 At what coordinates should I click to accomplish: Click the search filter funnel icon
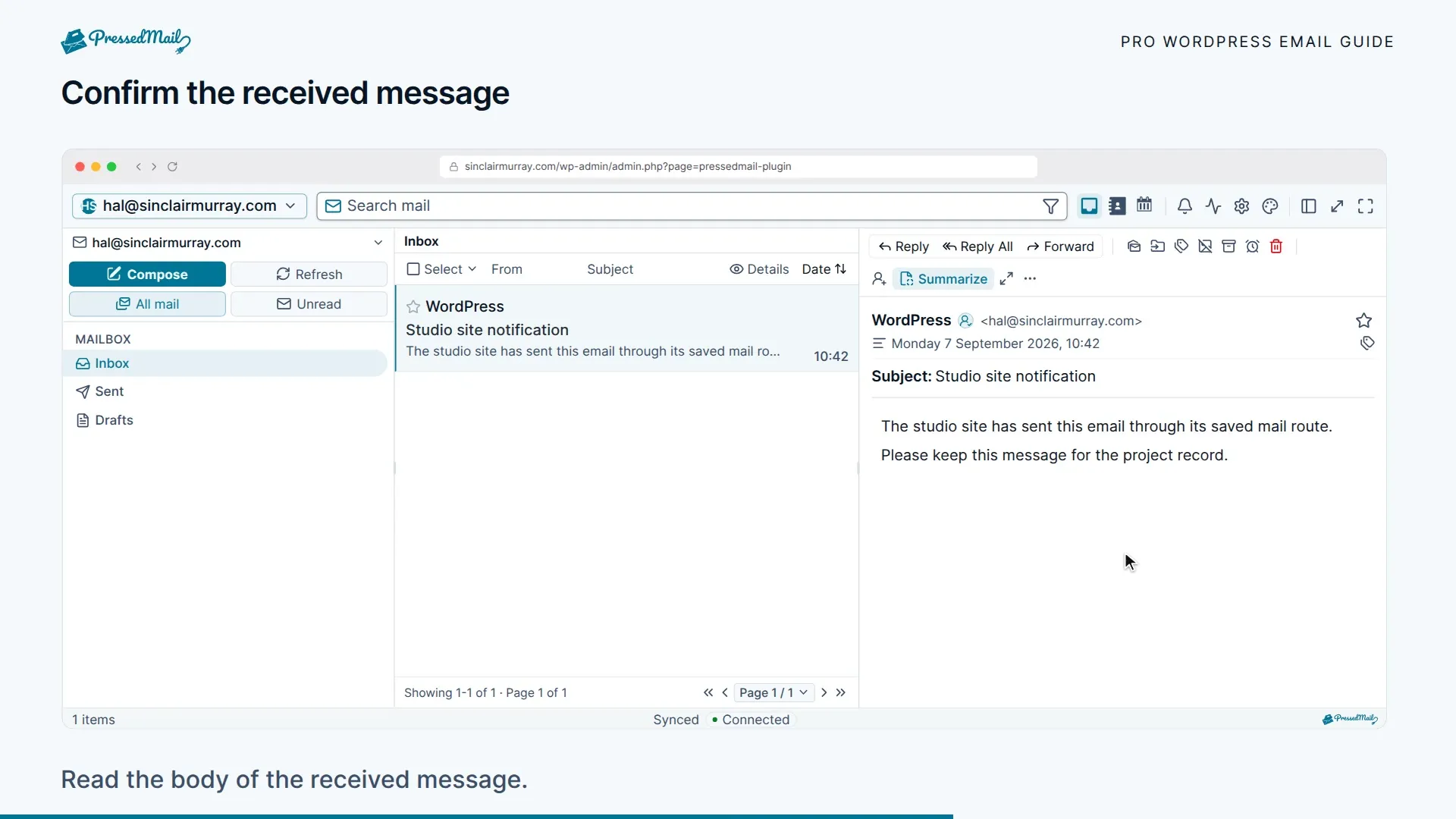click(x=1050, y=206)
